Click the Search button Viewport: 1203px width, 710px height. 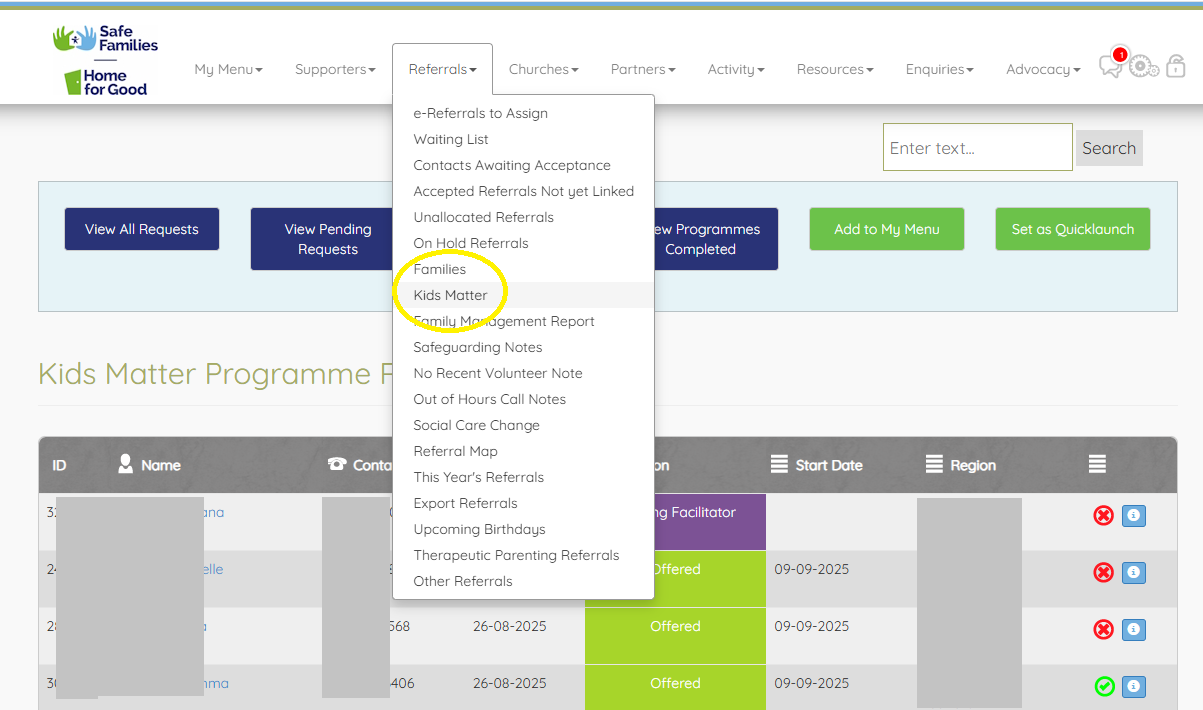coord(1109,148)
